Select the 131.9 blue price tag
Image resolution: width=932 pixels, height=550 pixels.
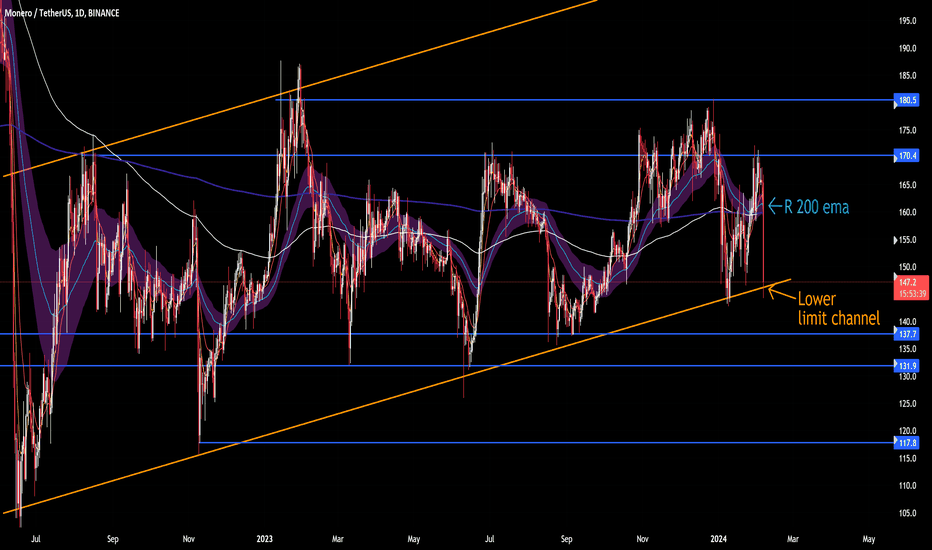pyautogui.click(x=907, y=366)
